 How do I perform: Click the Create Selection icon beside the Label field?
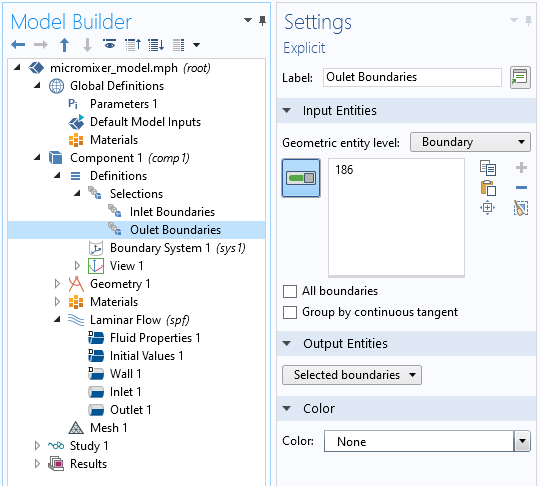click(x=520, y=77)
